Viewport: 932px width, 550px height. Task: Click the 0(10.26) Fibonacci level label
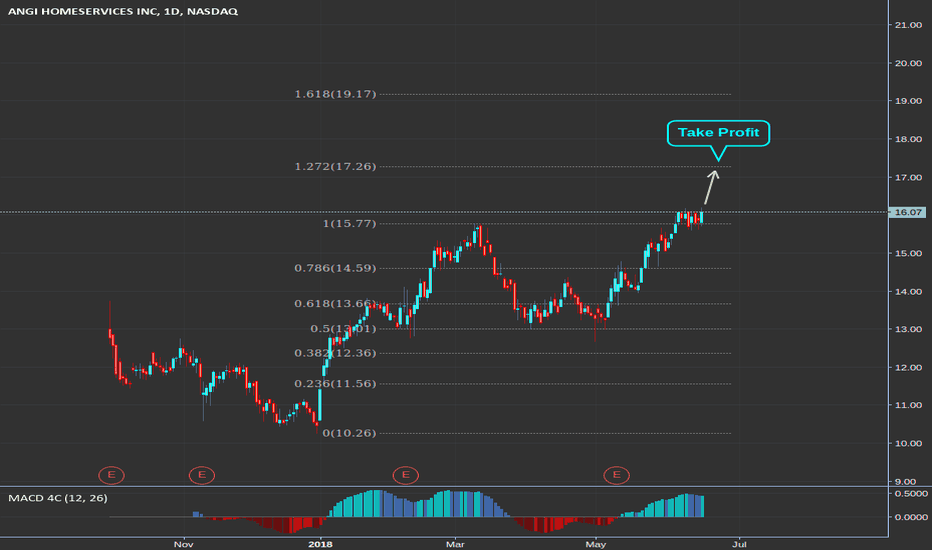click(x=350, y=433)
